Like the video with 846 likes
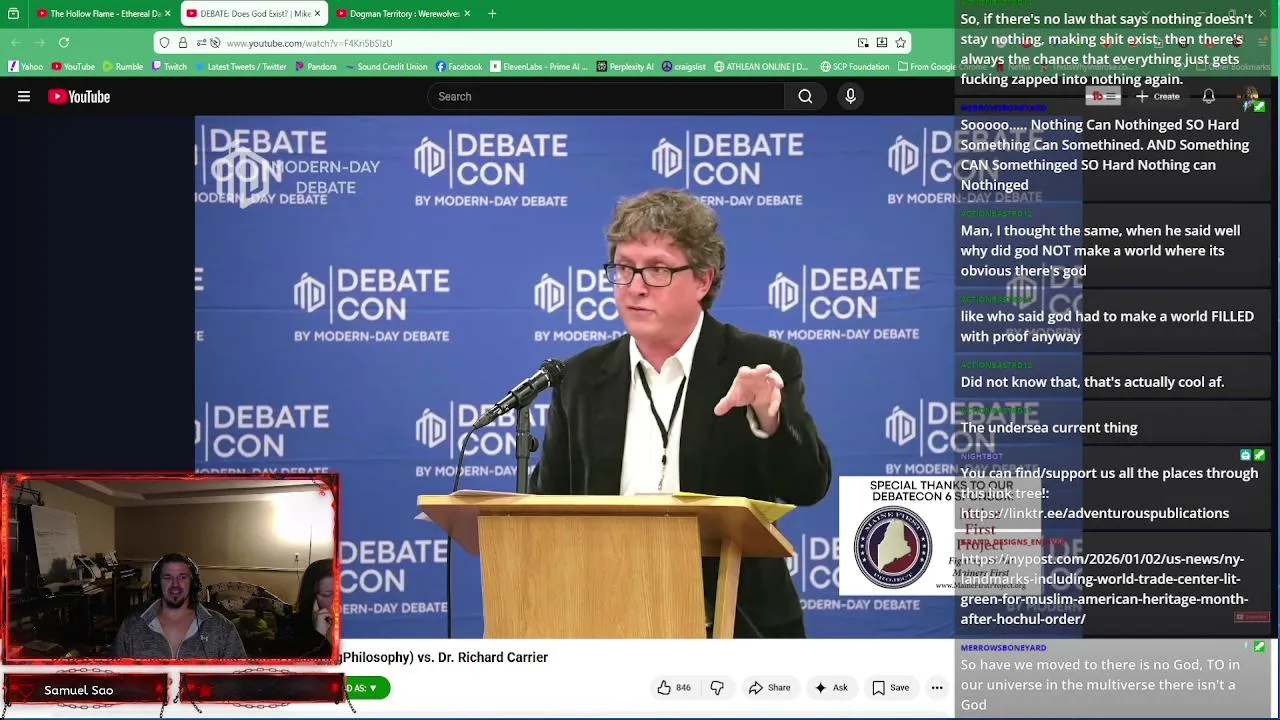Screen dimensions: 1280x720 pos(674,688)
